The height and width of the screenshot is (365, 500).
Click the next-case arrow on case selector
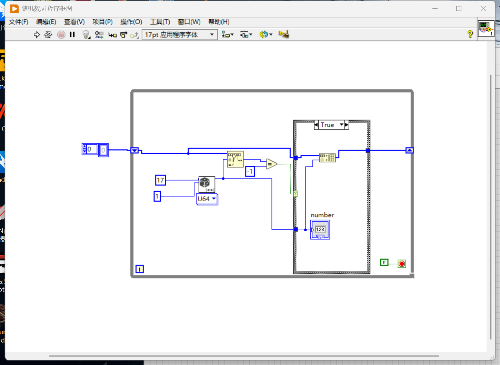coord(346,125)
